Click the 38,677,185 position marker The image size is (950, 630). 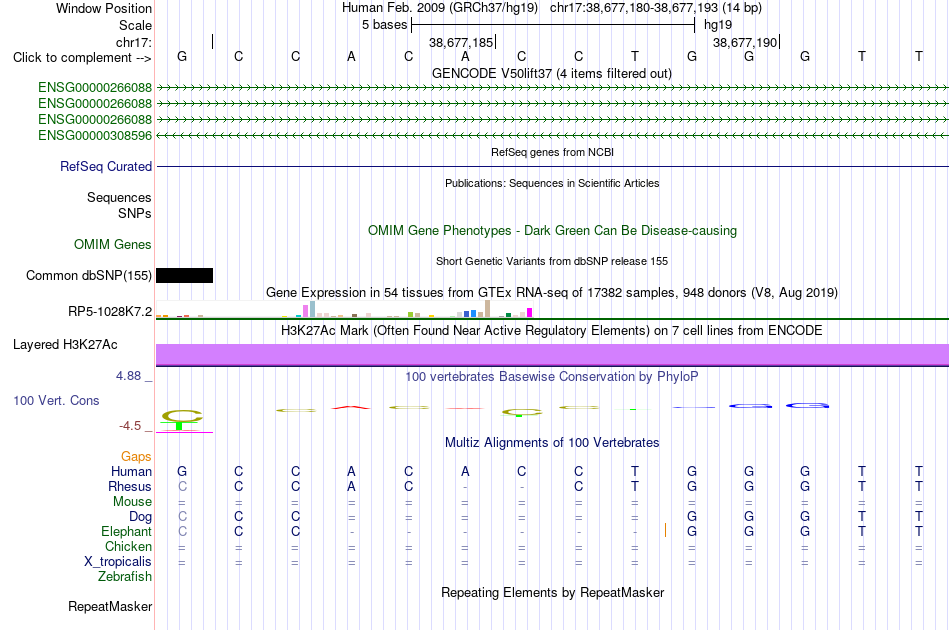[x=462, y=42]
